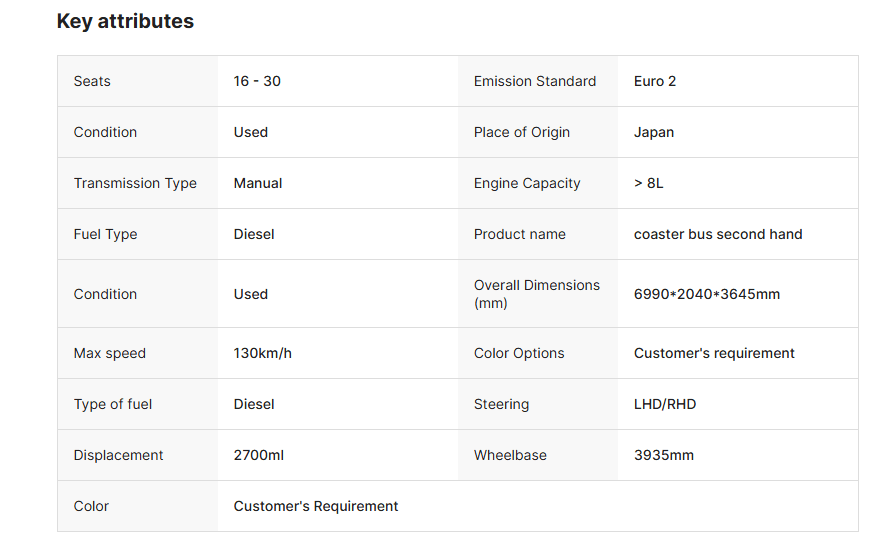Select the Euro 2 value
879x542 pixels.
pyautogui.click(x=655, y=81)
